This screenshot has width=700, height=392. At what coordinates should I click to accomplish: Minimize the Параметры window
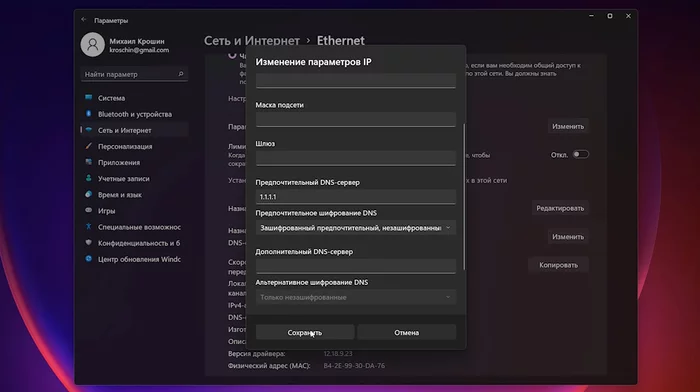pos(591,16)
